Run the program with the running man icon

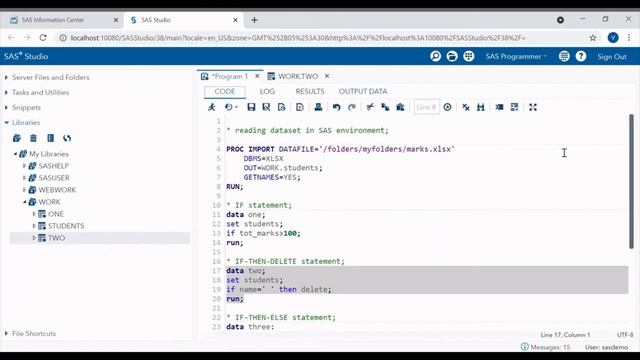pos(211,107)
